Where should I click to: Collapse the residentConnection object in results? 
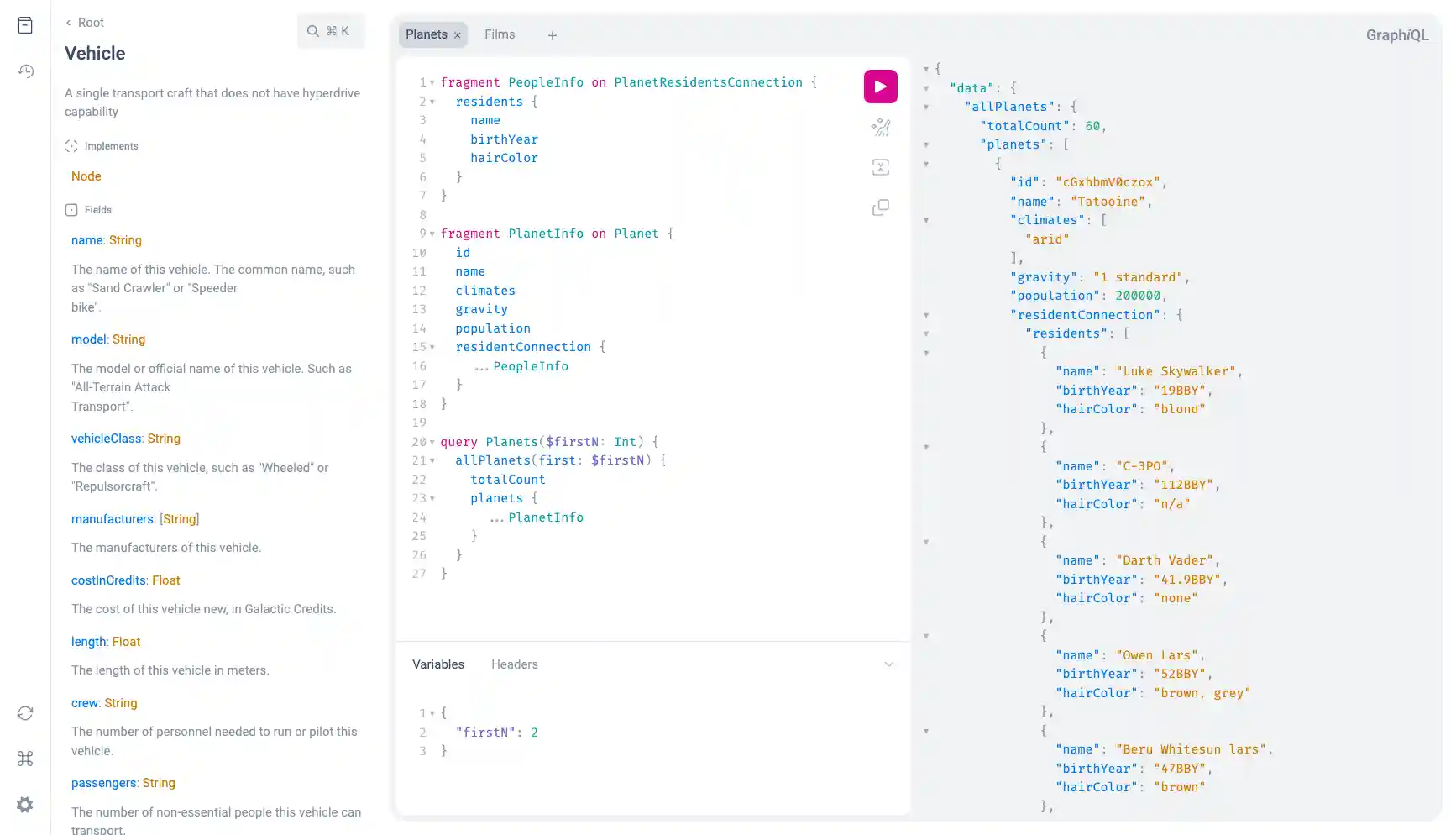[x=926, y=316]
